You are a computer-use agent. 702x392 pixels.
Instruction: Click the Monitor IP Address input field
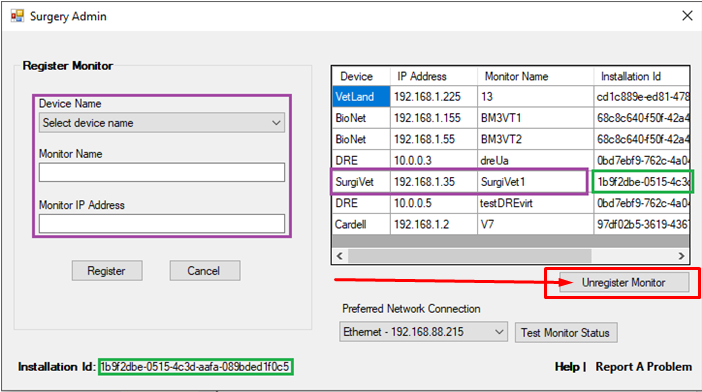click(162, 224)
